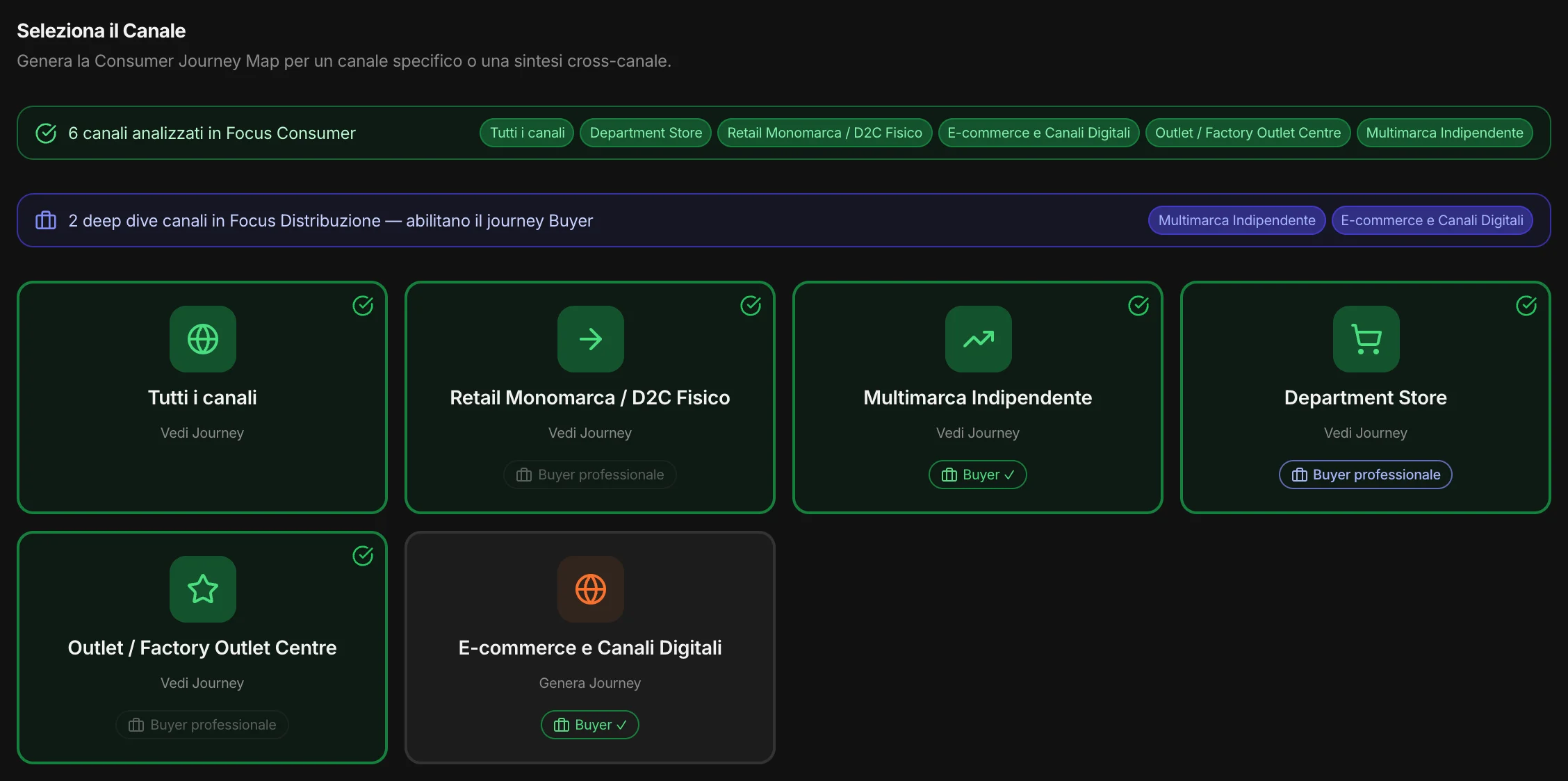The width and height of the screenshot is (1568, 781).
Task: Toggle Buyer badge on E-commerce card
Action: (x=590, y=725)
